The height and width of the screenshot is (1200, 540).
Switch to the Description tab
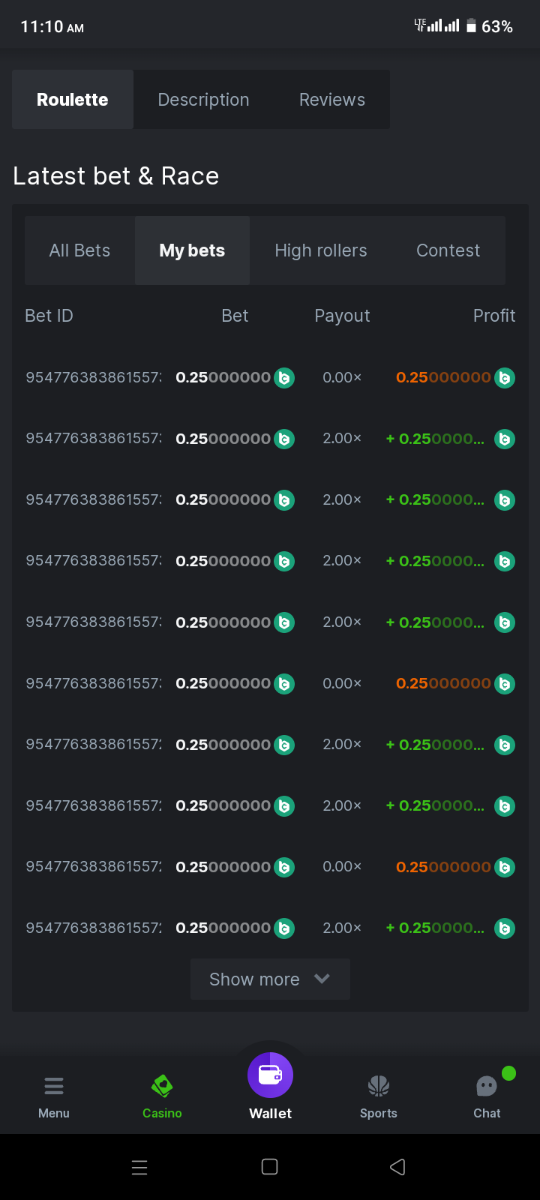[x=204, y=100]
